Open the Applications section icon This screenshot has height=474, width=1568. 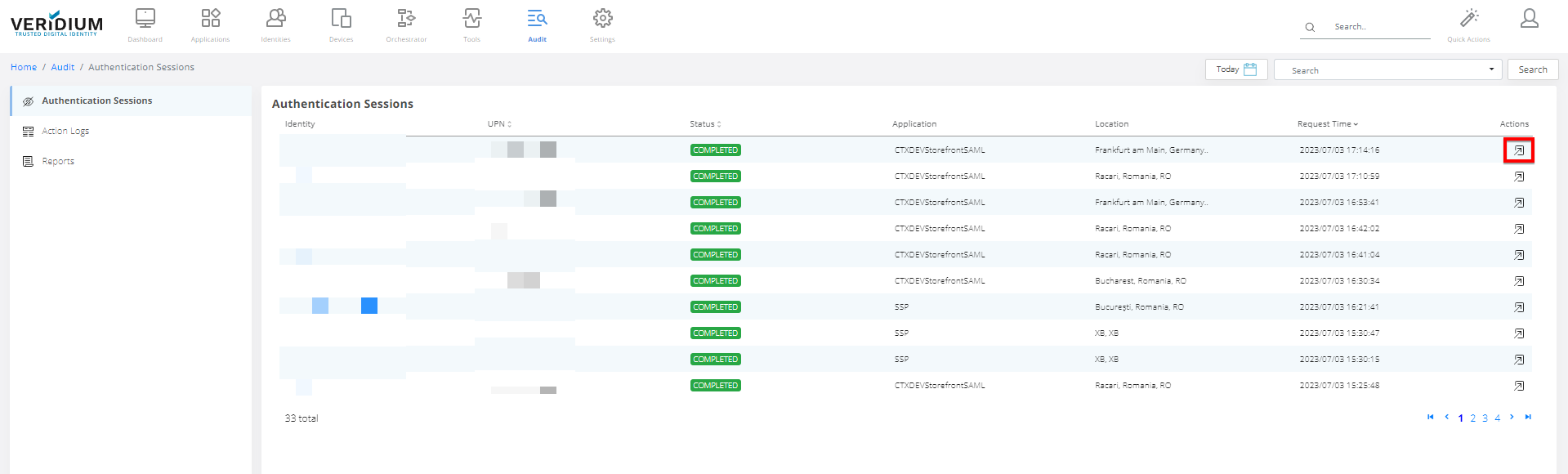[x=211, y=19]
